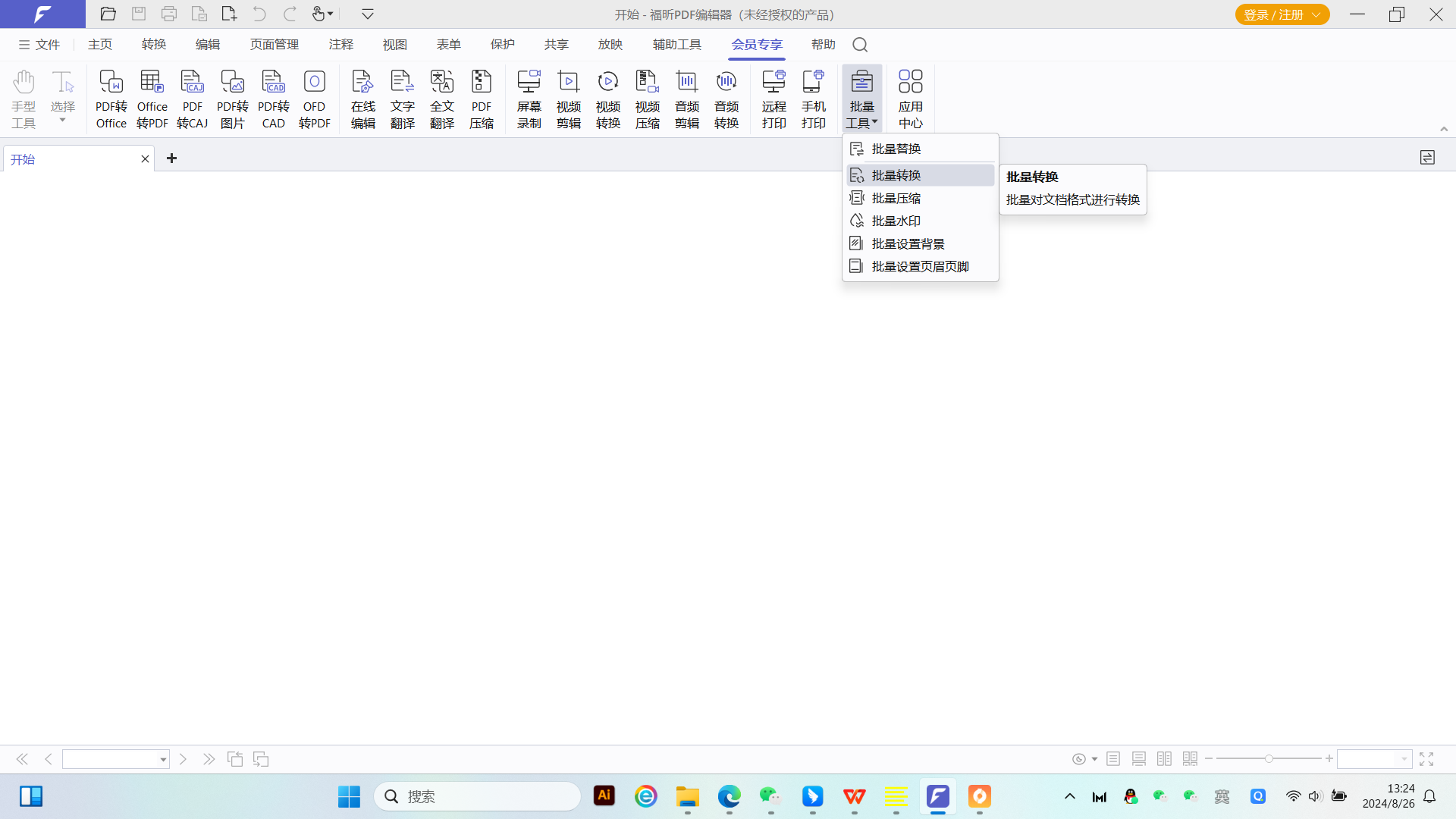Select 批量转换 from the dropdown menu

coord(920,174)
